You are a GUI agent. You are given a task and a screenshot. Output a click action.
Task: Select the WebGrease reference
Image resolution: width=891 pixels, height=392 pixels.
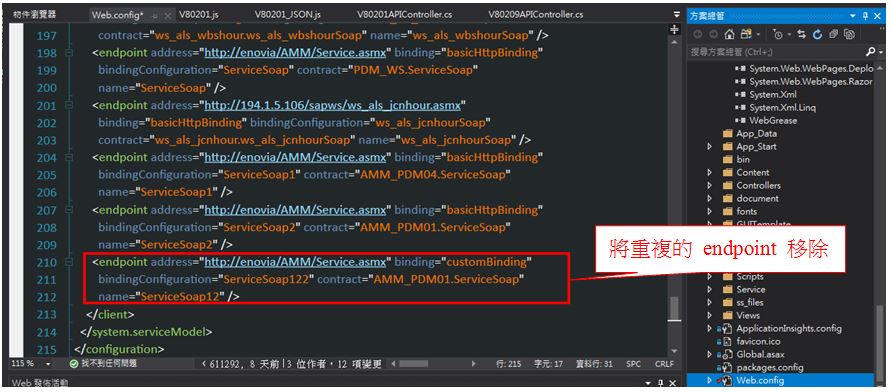click(x=773, y=120)
